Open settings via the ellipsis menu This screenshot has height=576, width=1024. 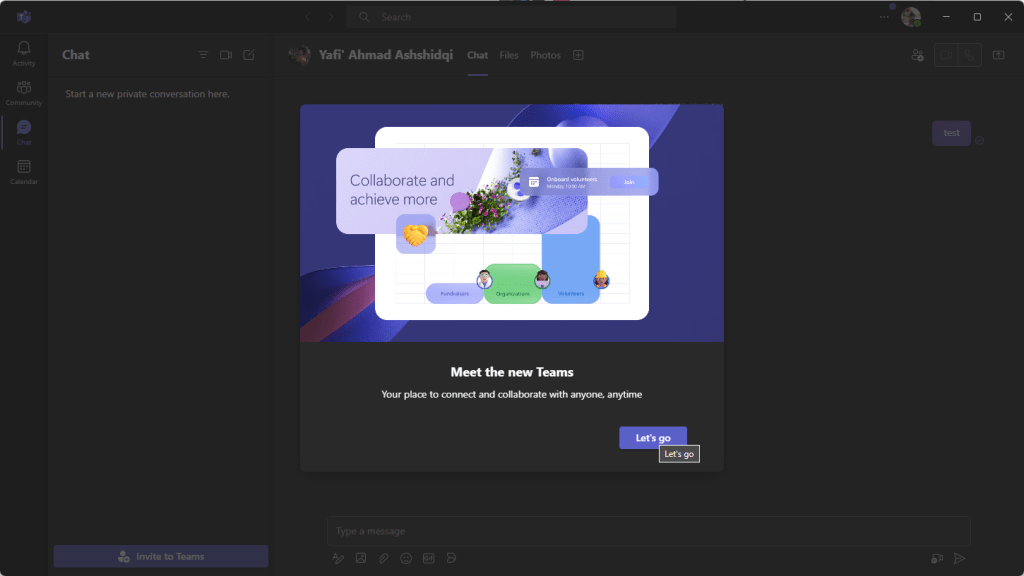coord(882,17)
